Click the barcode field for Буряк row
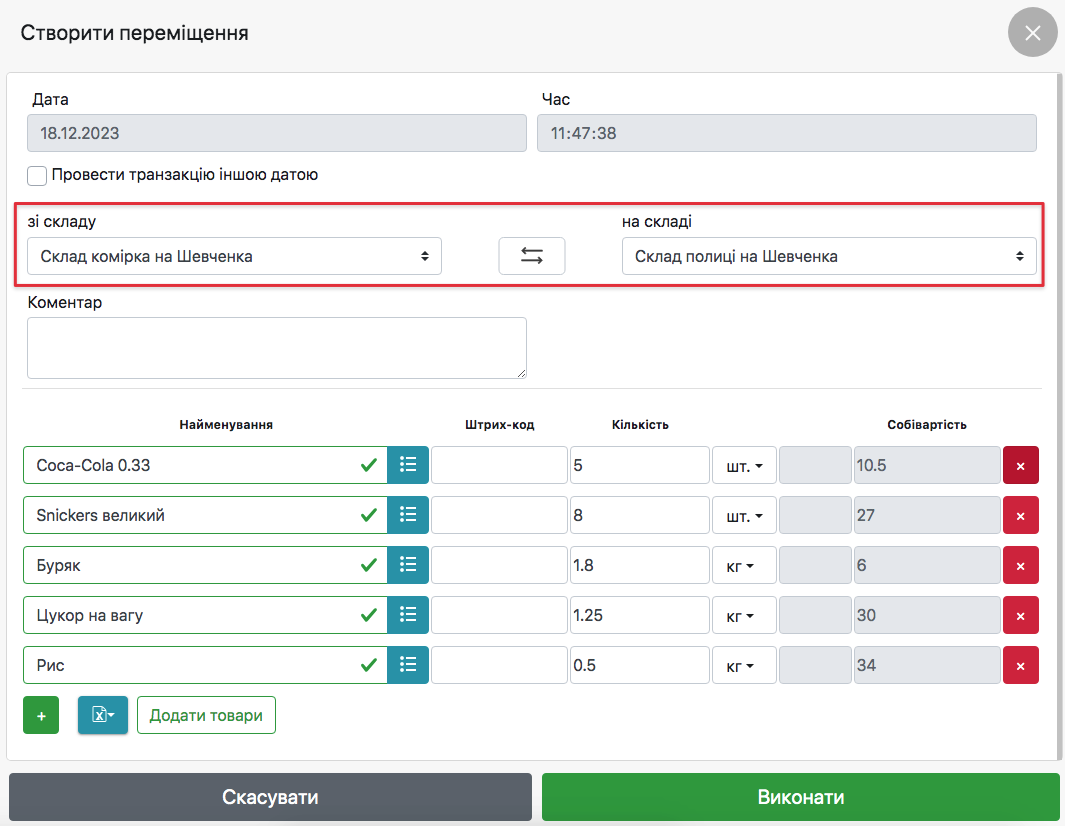The width and height of the screenshot is (1065, 826). point(499,566)
